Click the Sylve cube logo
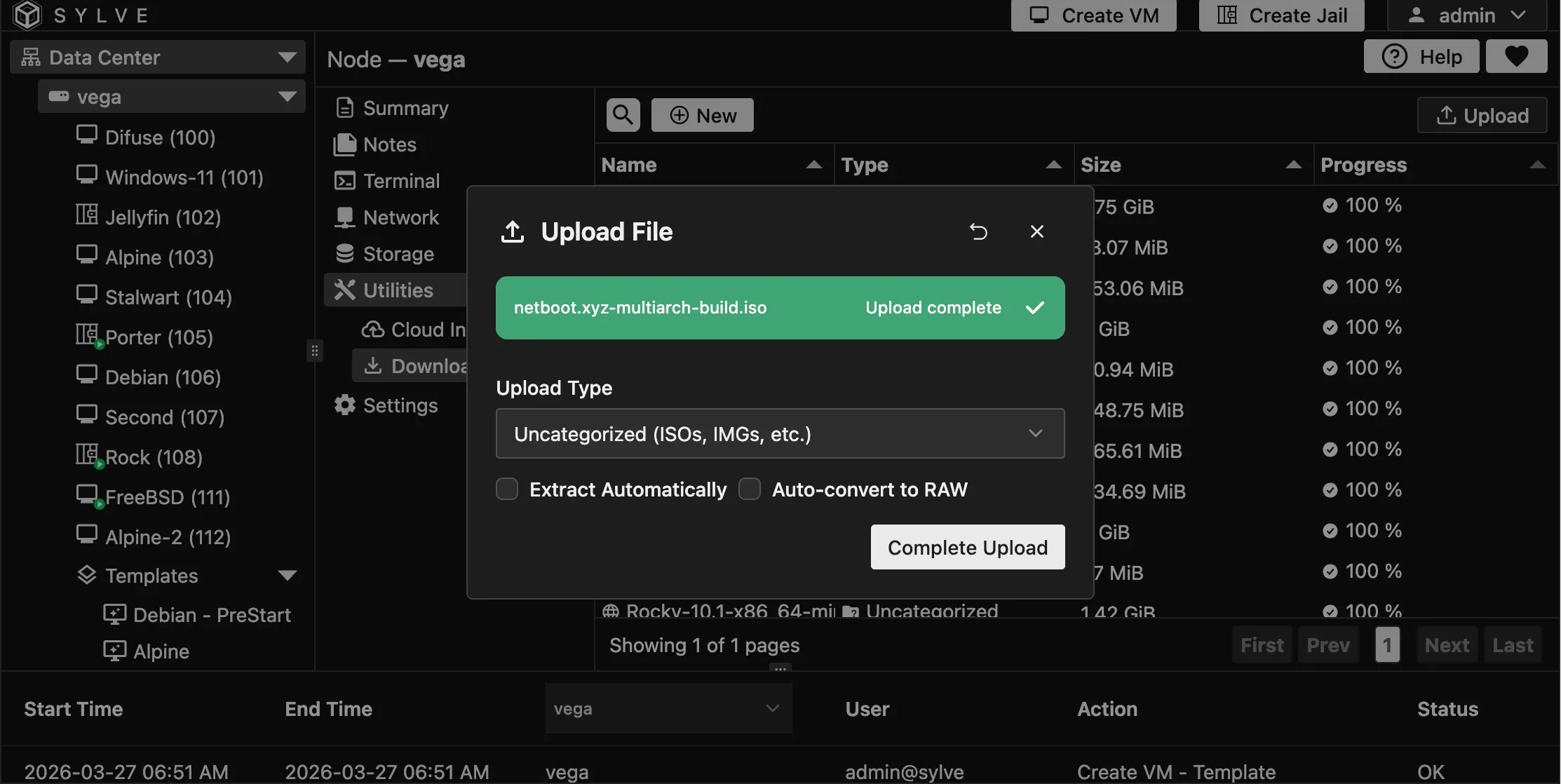Image resolution: width=1561 pixels, height=784 pixels. 27,15
